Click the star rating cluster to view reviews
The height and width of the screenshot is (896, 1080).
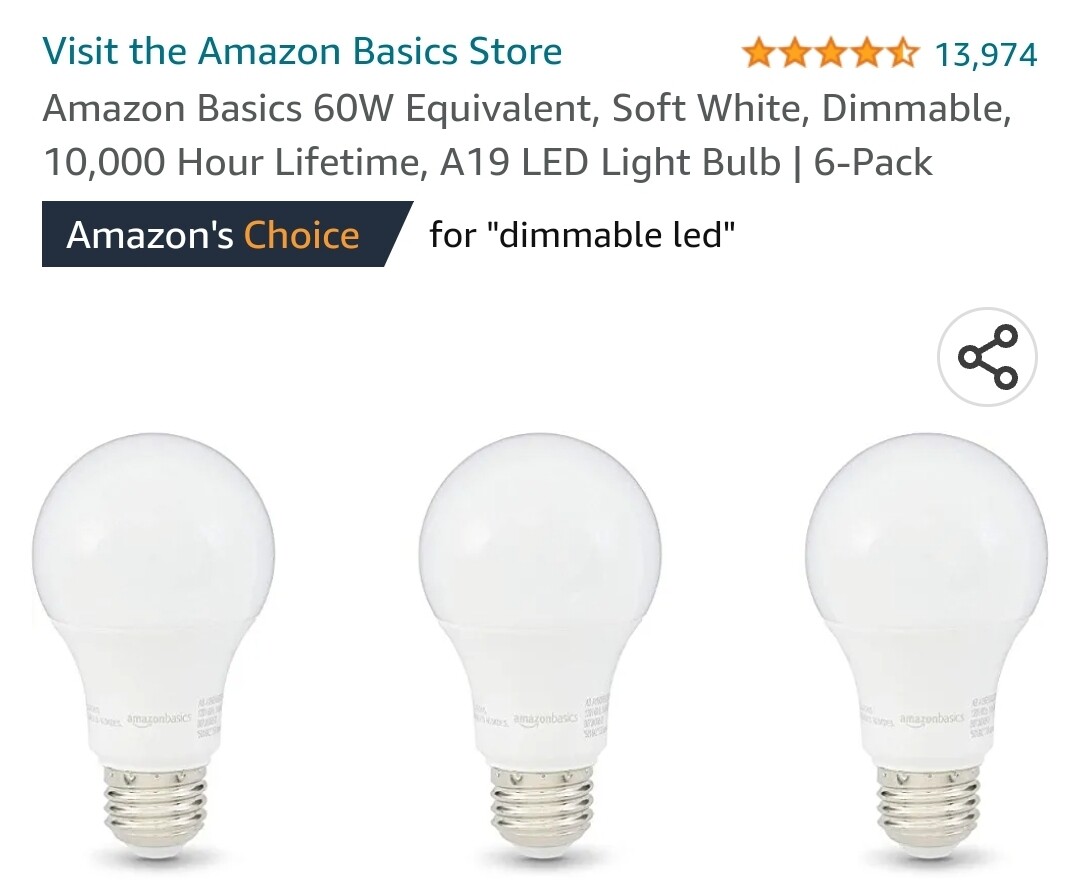(829, 50)
